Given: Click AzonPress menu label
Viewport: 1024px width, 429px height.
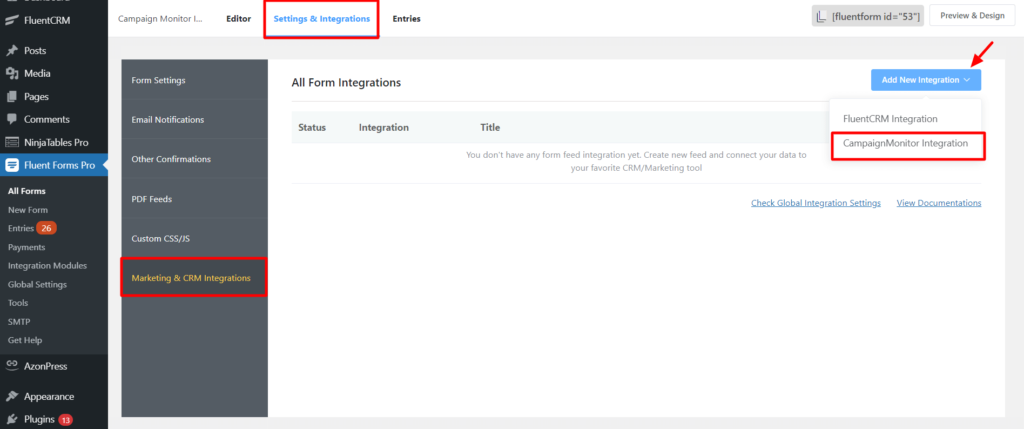Looking at the screenshot, I should (46, 366).
